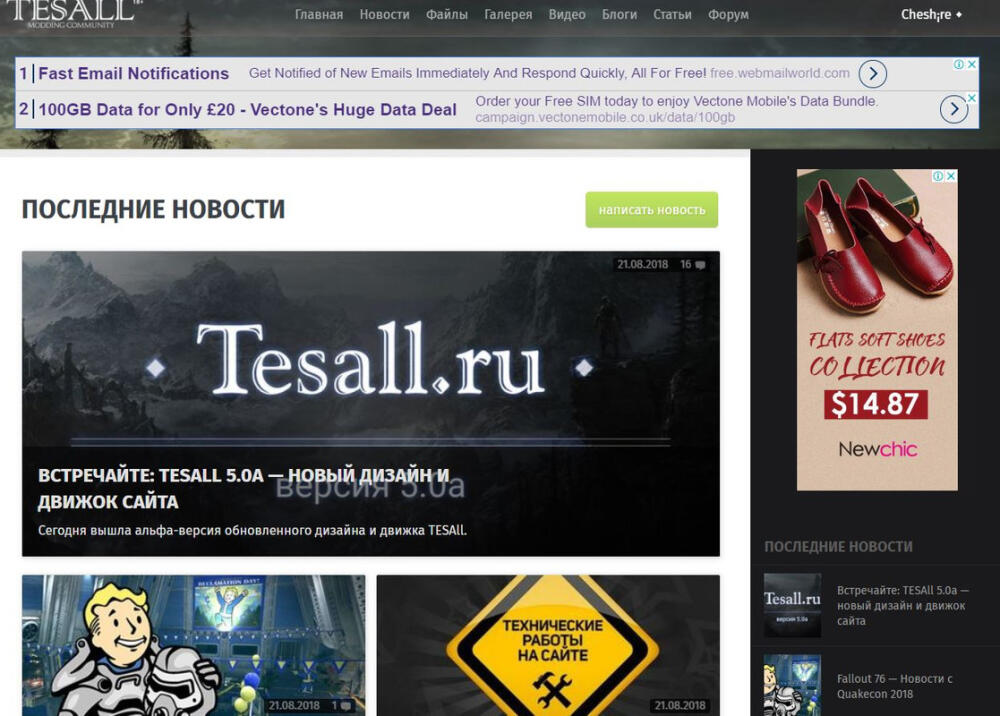The width and height of the screenshot is (1000, 716).
Task: Navigate to the Блоги section
Action: tap(619, 14)
